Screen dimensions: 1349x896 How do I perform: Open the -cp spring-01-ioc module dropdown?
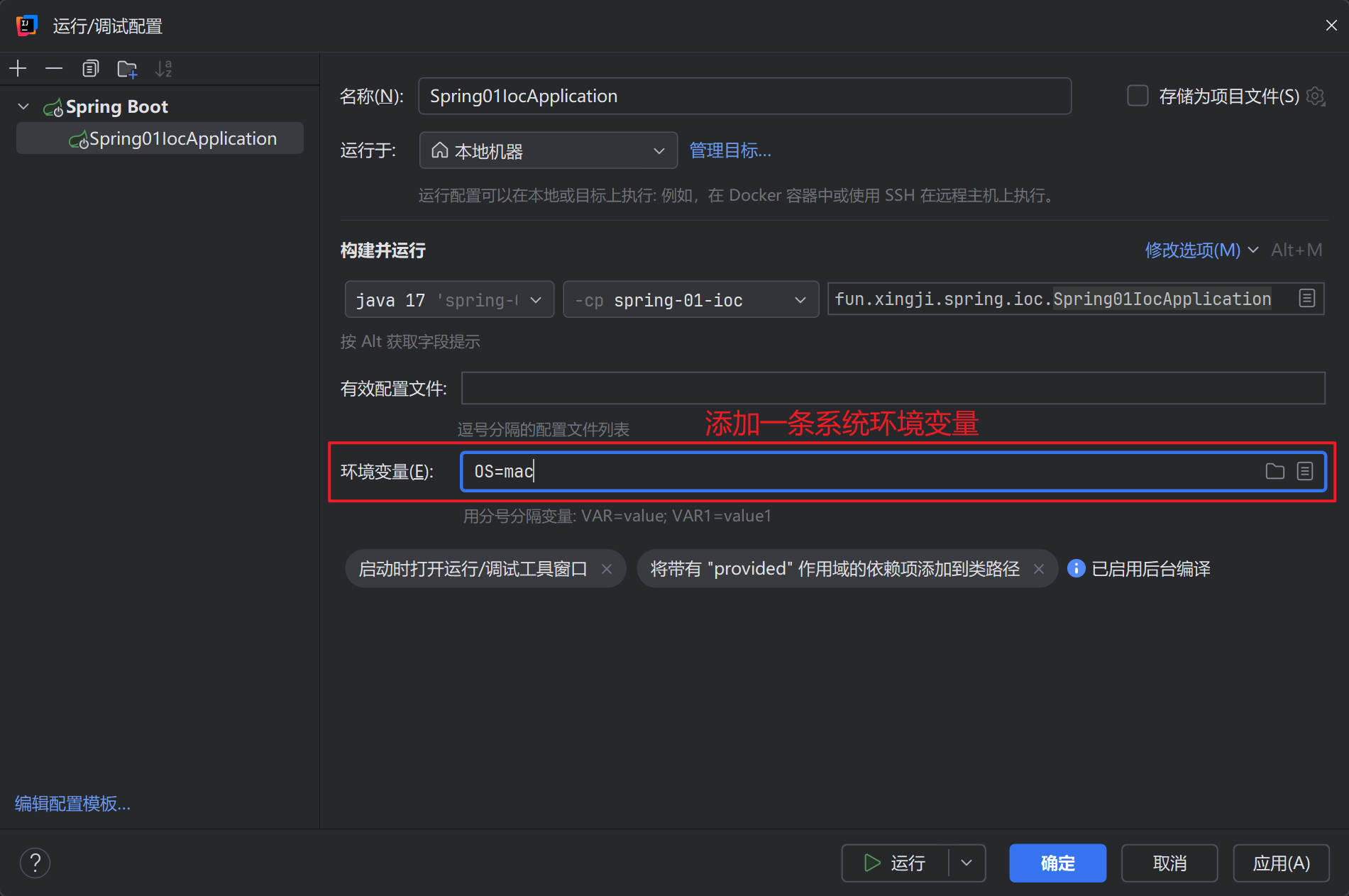[690, 300]
